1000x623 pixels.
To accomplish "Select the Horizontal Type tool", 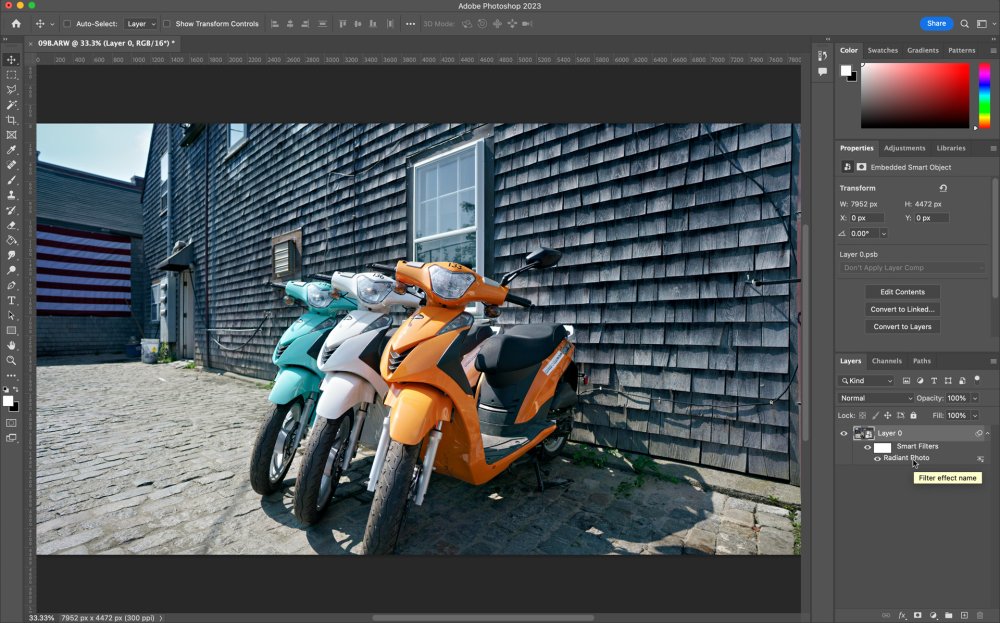I will [x=11, y=300].
